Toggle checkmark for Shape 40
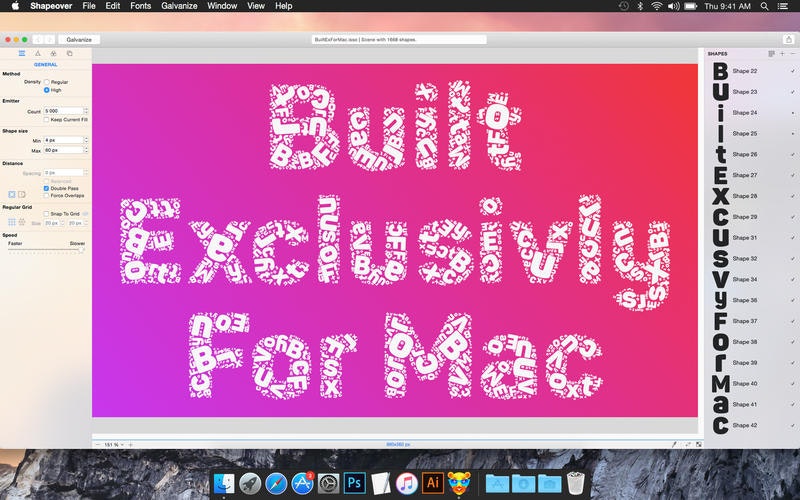The image size is (800, 500). point(792,384)
